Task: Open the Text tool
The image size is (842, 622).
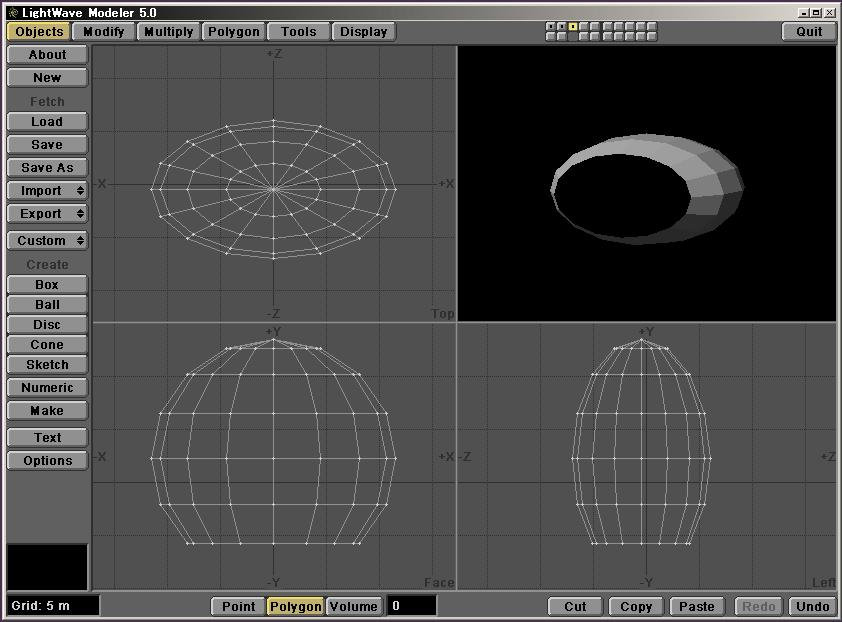Action: click(x=47, y=438)
